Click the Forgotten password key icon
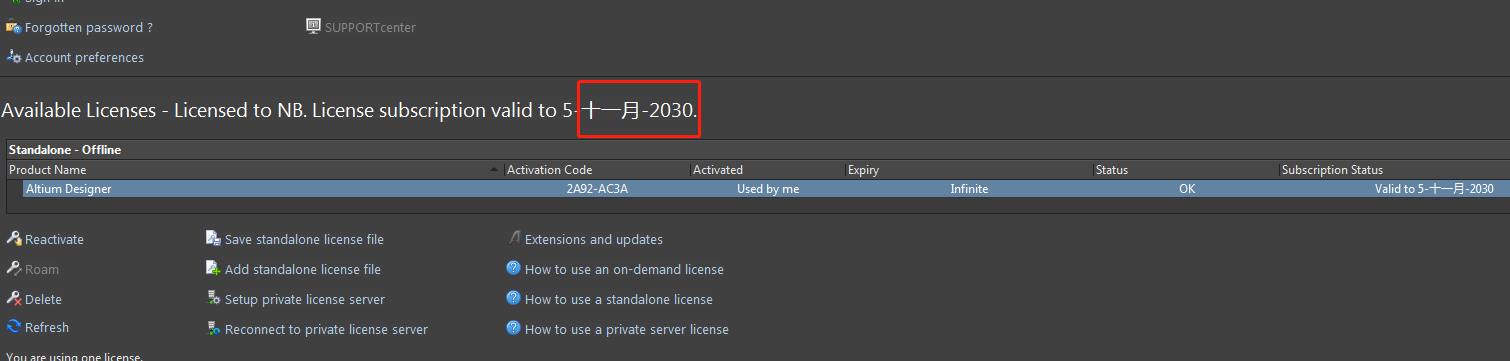Screen dimensions: 1510x361 pyautogui.click(x=14, y=28)
